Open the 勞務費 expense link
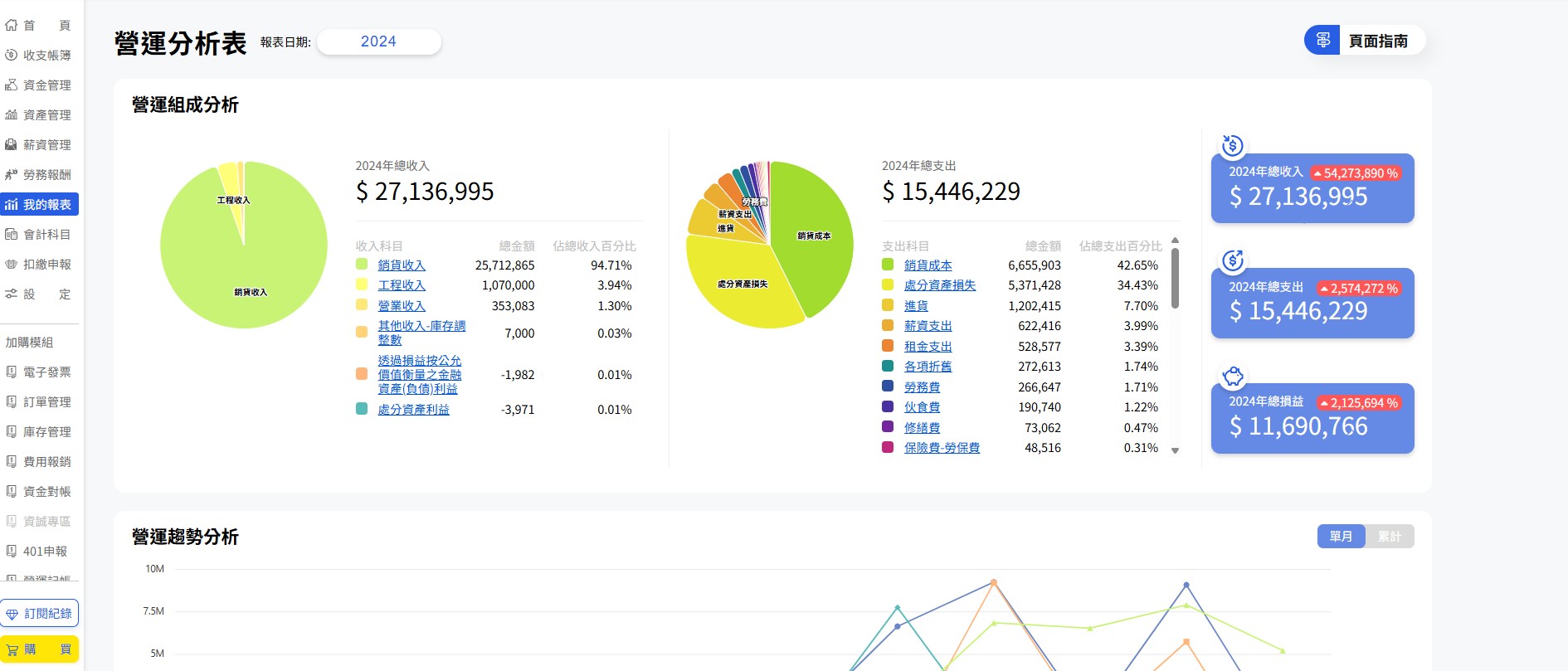 923,387
